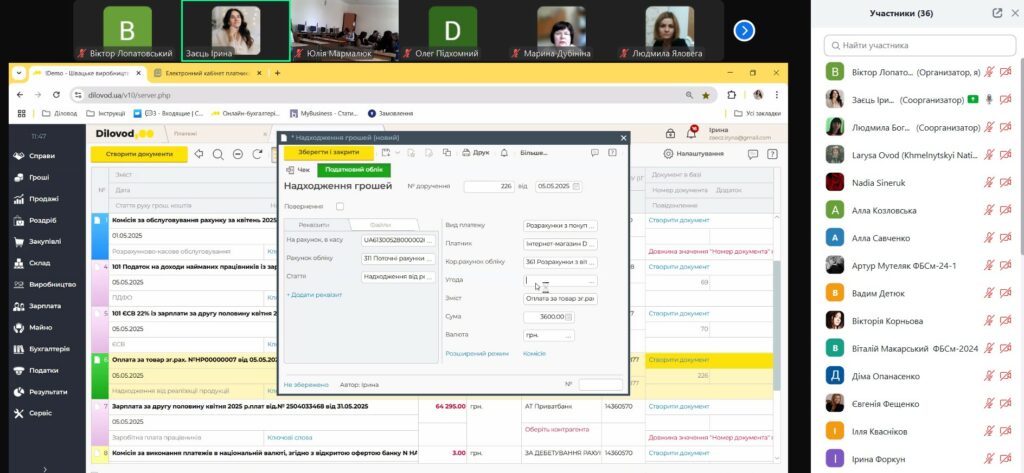Click the comment icon in dialog toolbar

[595, 152]
